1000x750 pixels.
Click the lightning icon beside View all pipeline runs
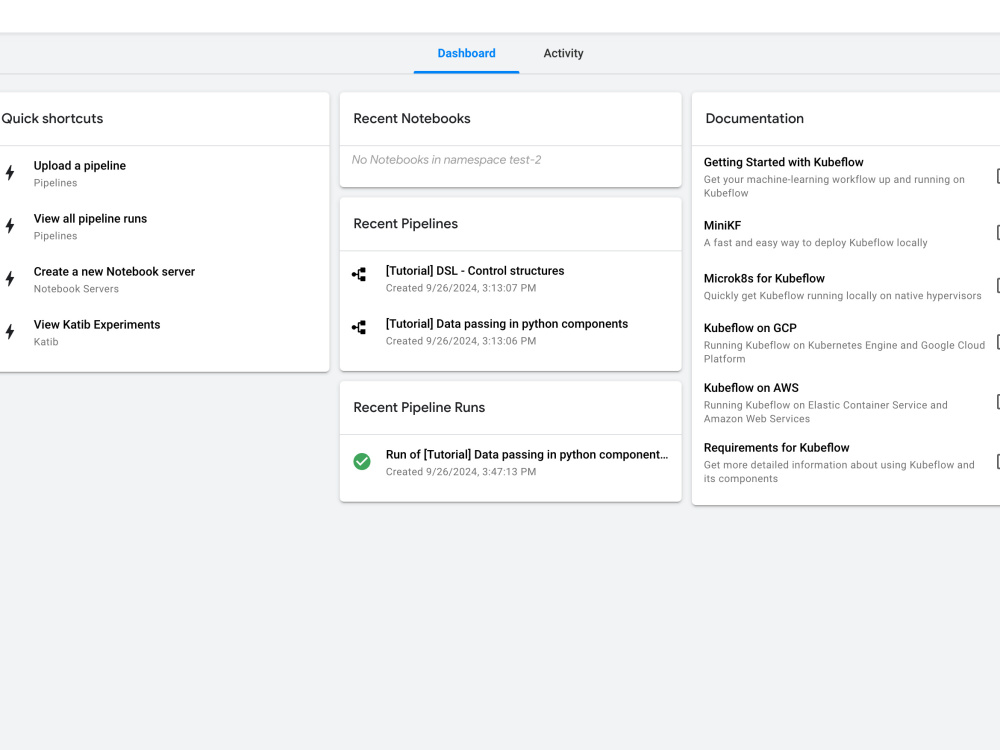pos(10,226)
